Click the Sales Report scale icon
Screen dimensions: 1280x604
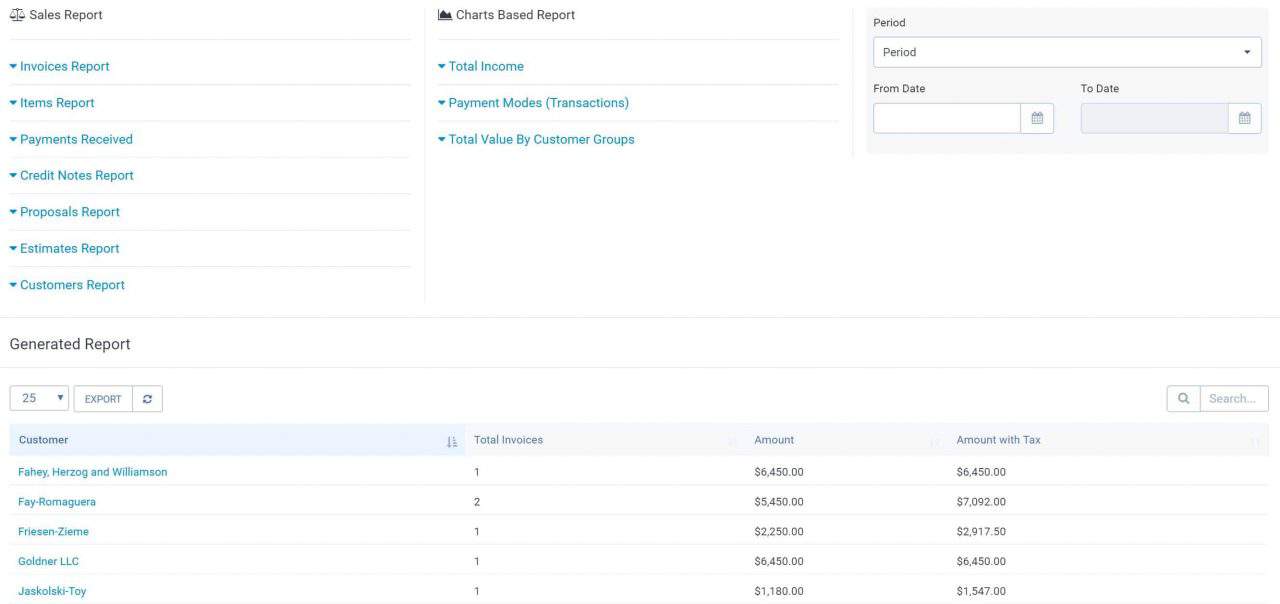point(17,15)
